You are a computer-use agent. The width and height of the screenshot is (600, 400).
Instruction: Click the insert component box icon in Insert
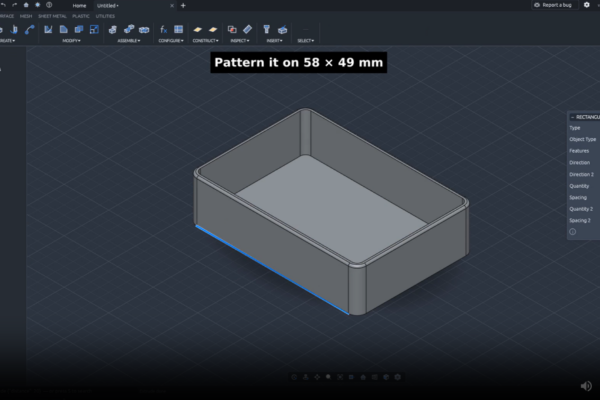click(282, 29)
